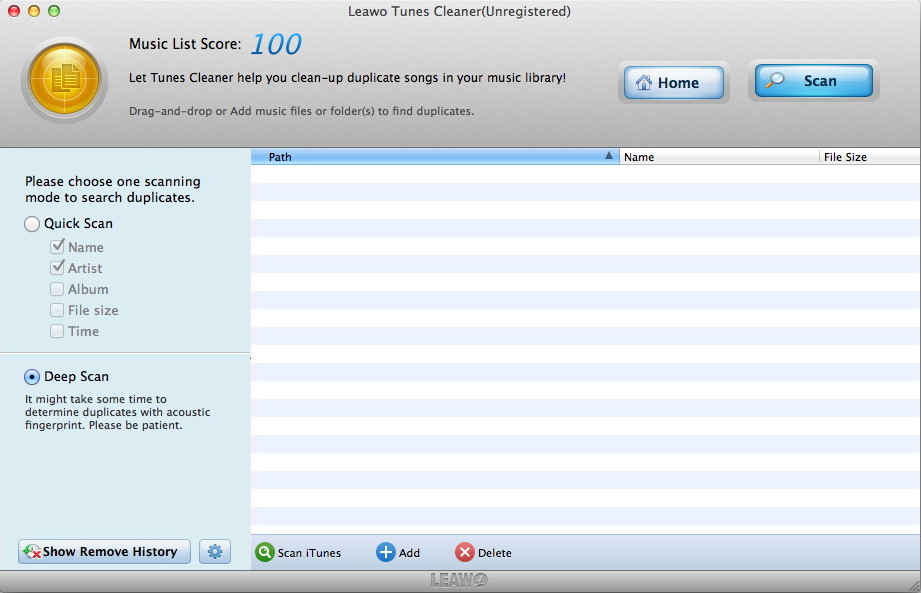
Task: Select the Deep Scan radio button
Action: pyautogui.click(x=32, y=377)
